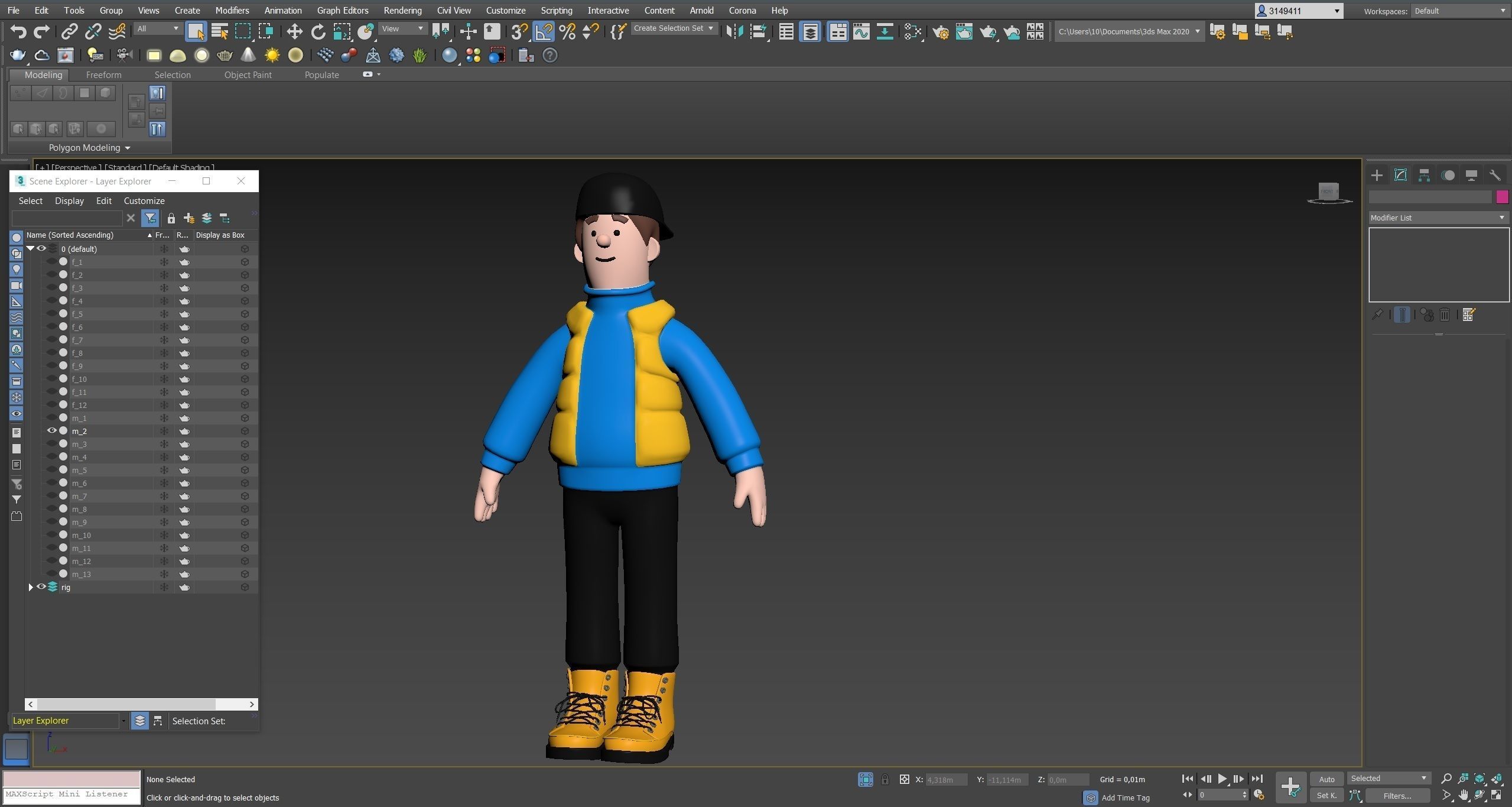Click the lock icon in Scene Explorer toolbar

(x=171, y=218)
